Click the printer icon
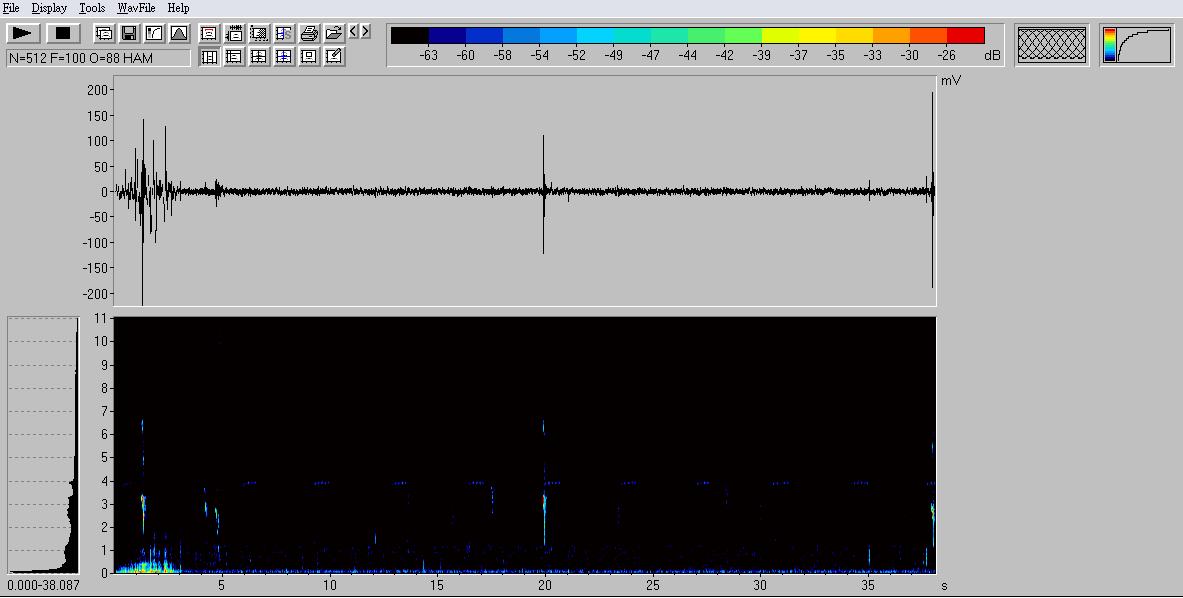The image size is (1183, 598). [309, 33]
